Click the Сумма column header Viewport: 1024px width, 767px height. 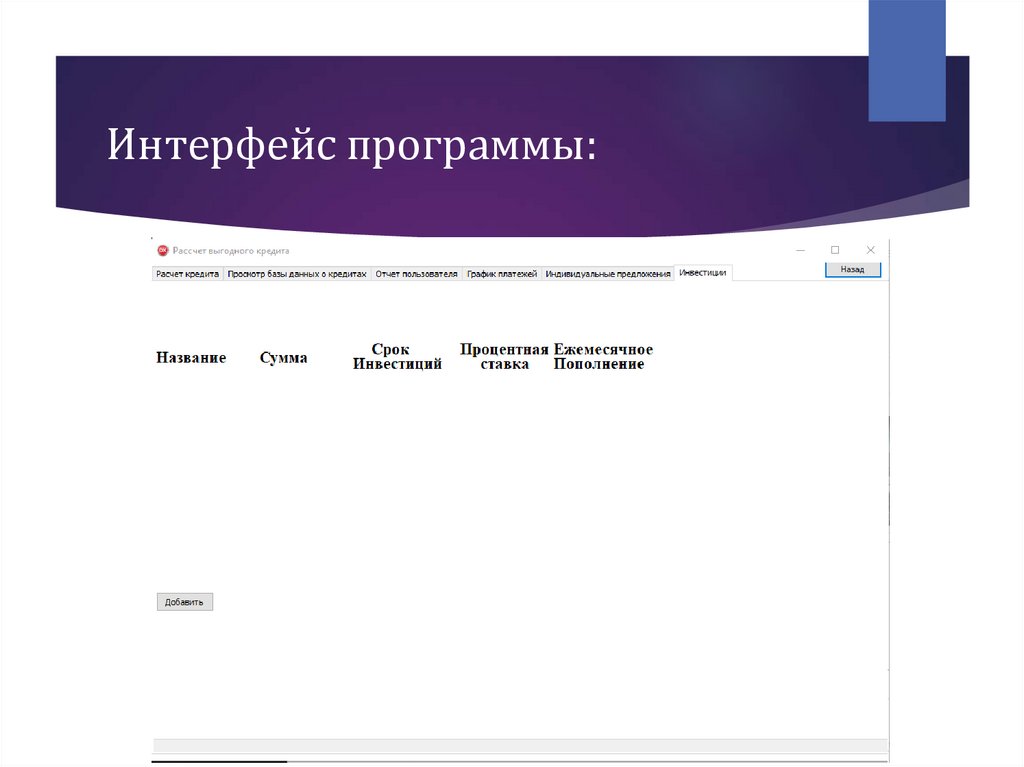(x=283, y=357)
